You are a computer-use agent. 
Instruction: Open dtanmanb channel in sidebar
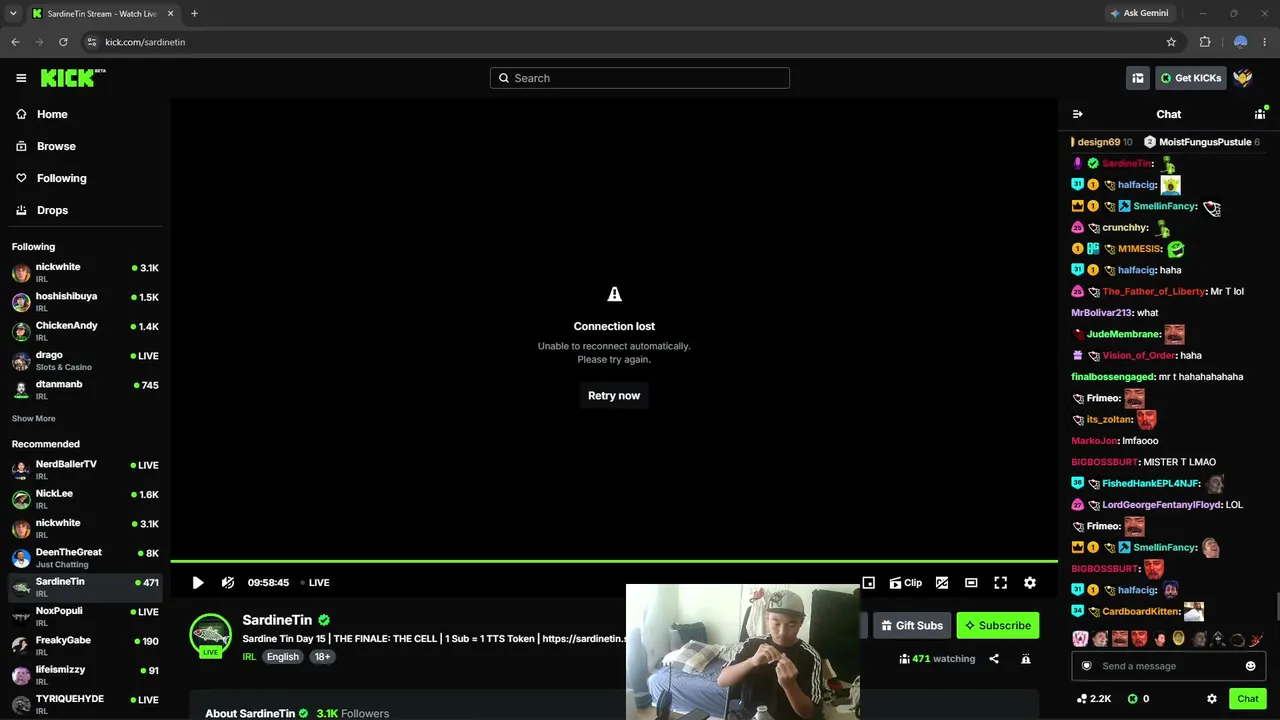coord(84,390)
